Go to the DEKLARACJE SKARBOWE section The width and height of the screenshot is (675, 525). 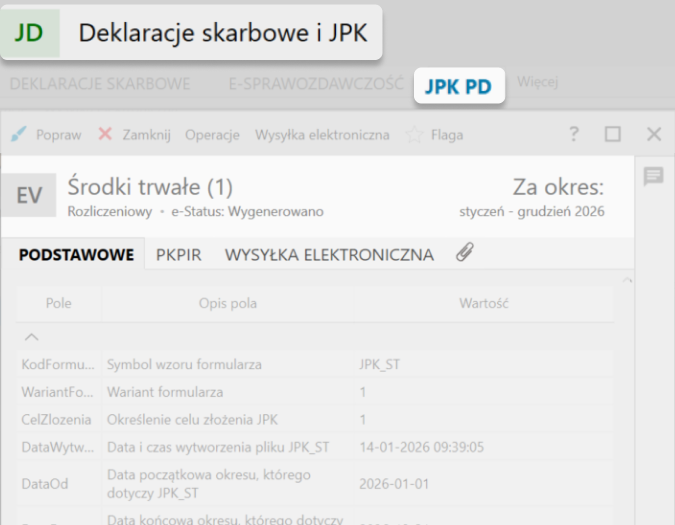coord(99,84)
